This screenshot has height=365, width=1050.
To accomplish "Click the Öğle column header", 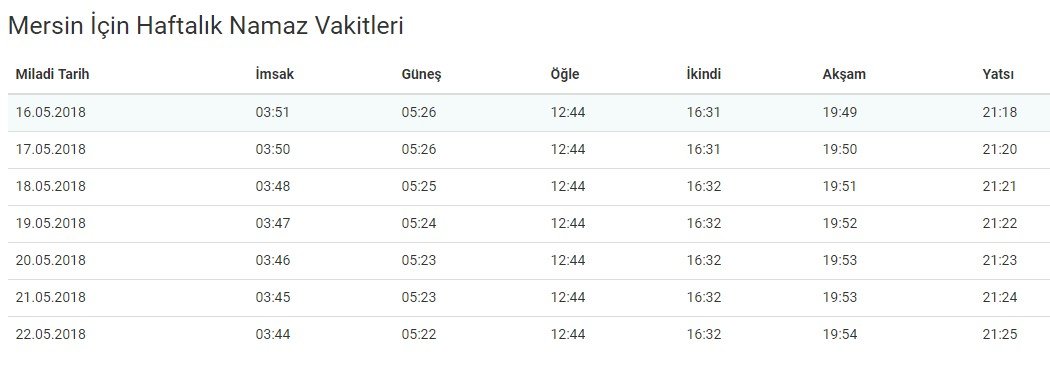I will point(565,74).
